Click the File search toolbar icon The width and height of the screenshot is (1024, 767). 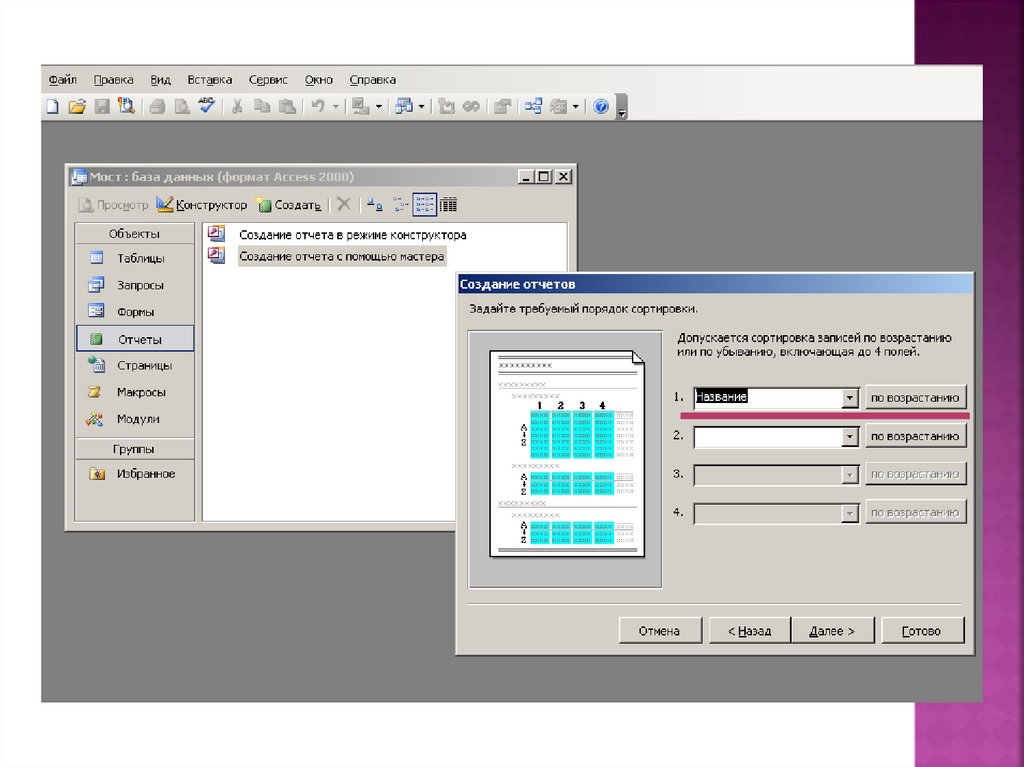pyautogui.click(x=126, y=106)
